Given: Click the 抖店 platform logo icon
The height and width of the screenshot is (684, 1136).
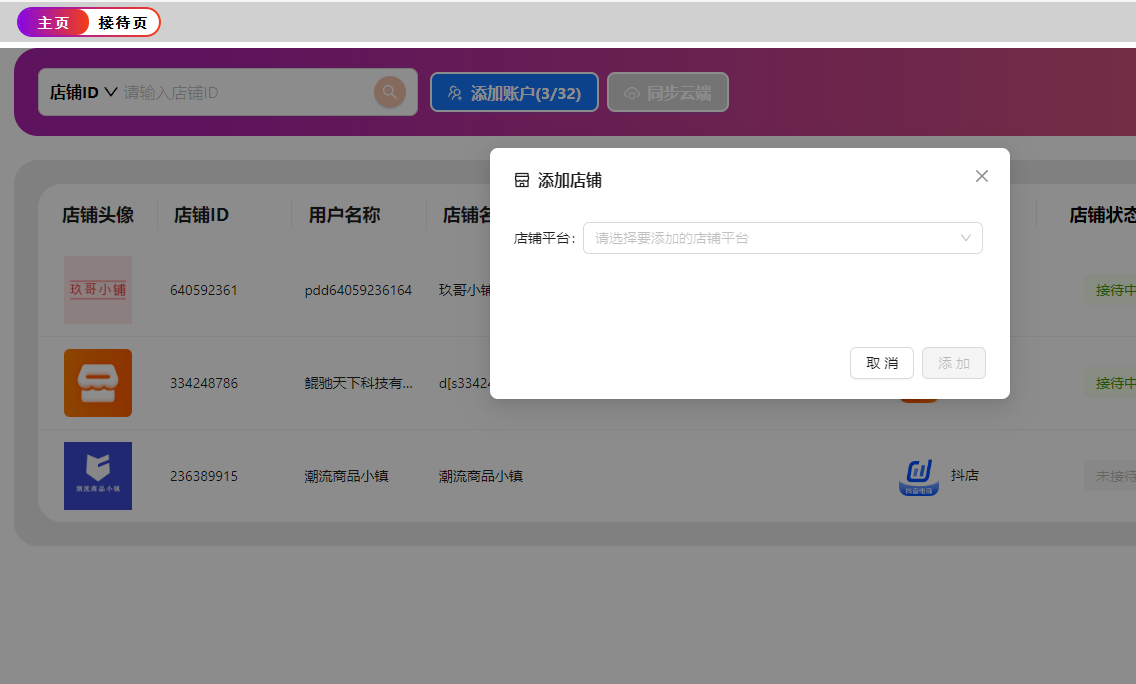Looking at the screenshot, I should [918, 476].
